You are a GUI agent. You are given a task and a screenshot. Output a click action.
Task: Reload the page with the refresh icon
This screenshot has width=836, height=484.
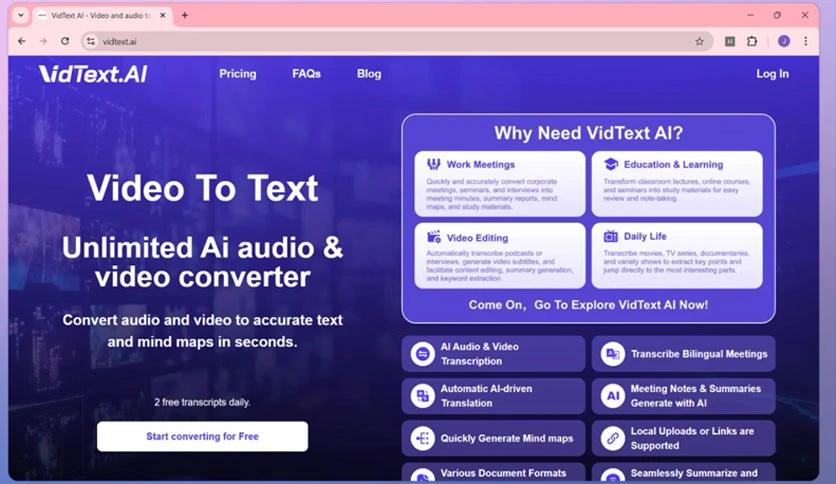[65, 41]
